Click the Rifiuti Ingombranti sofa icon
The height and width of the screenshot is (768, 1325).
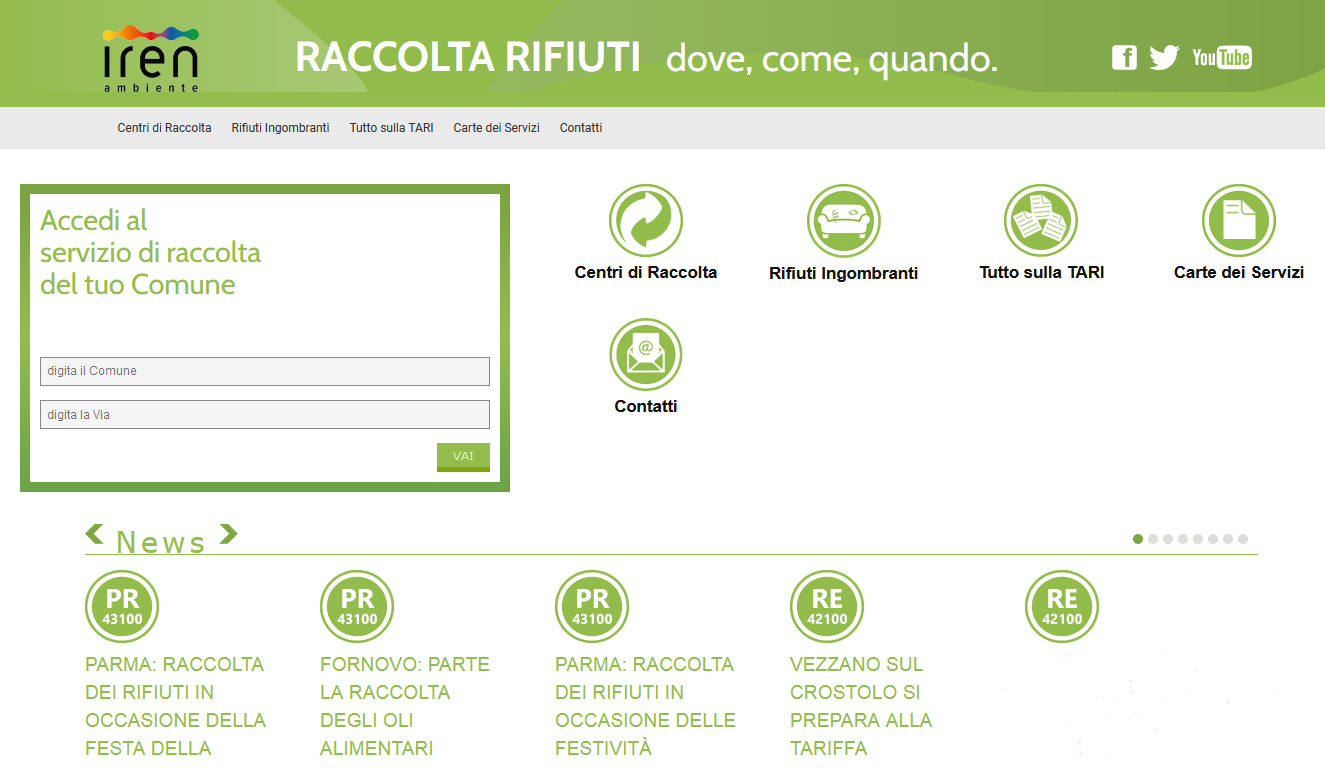click(x=843, y=221)
